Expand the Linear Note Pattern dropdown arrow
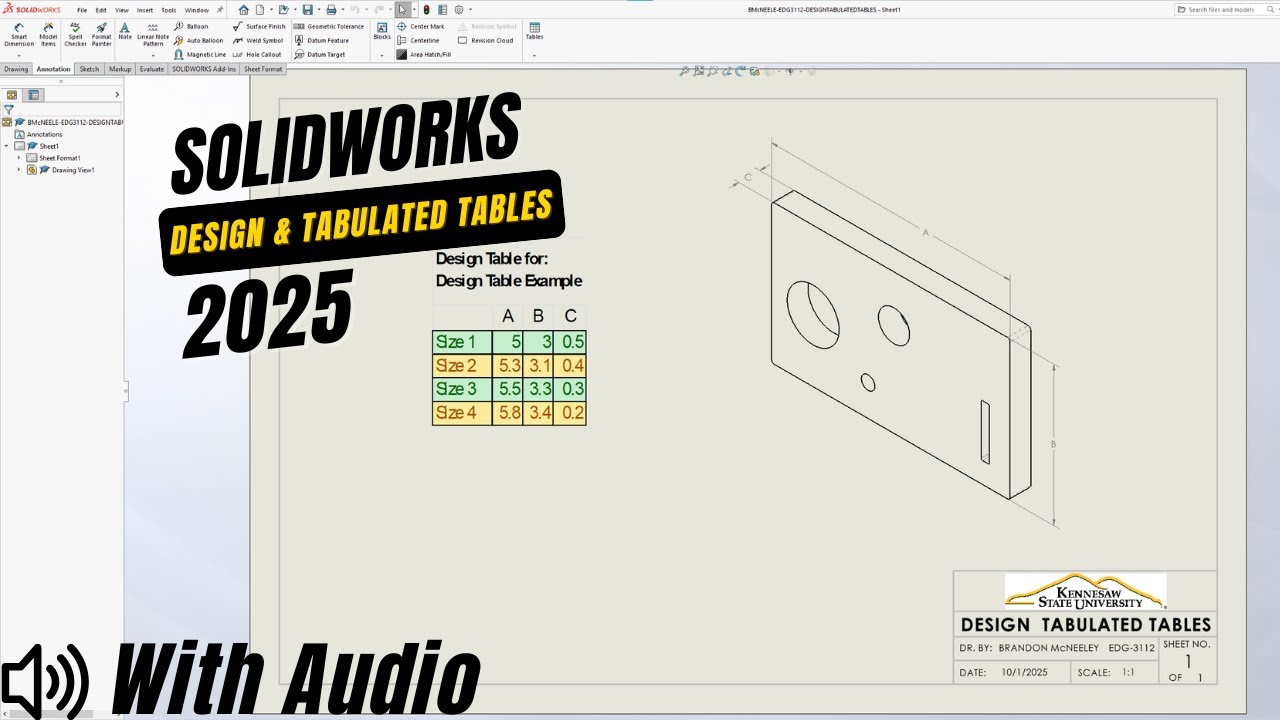 click(153, 55)
